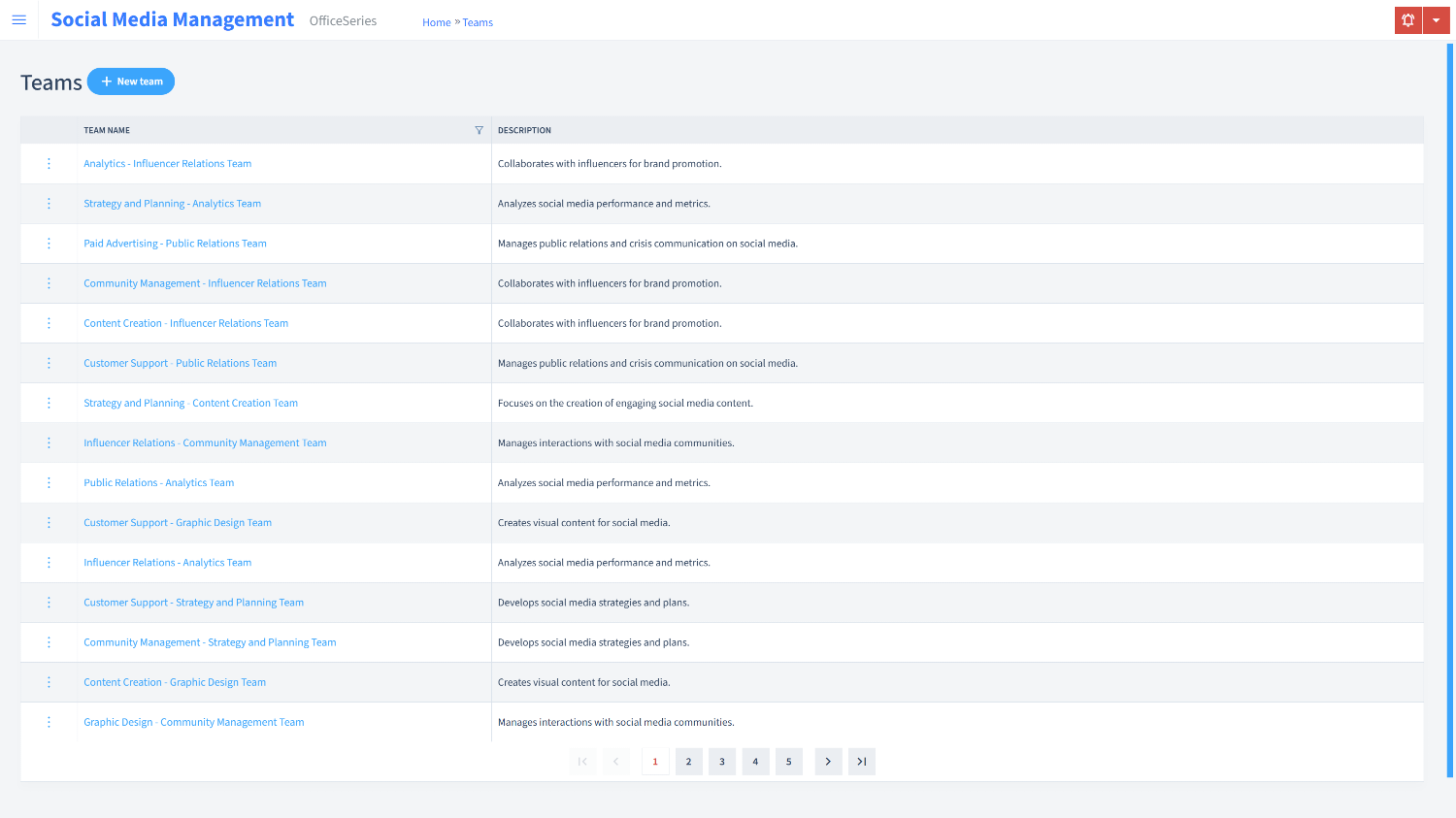
Task: Open the Social Media Management title menu
Action: (172, 19)
